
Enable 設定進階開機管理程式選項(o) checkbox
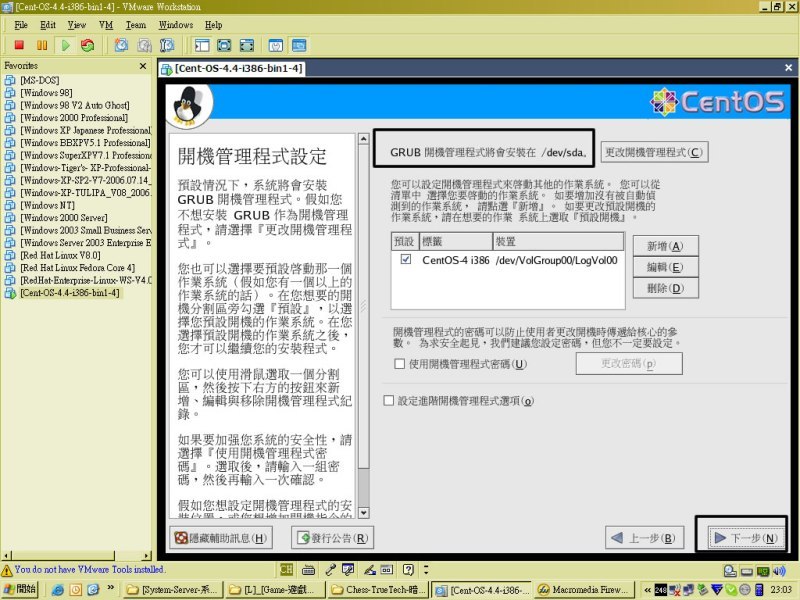pos(389,401)
